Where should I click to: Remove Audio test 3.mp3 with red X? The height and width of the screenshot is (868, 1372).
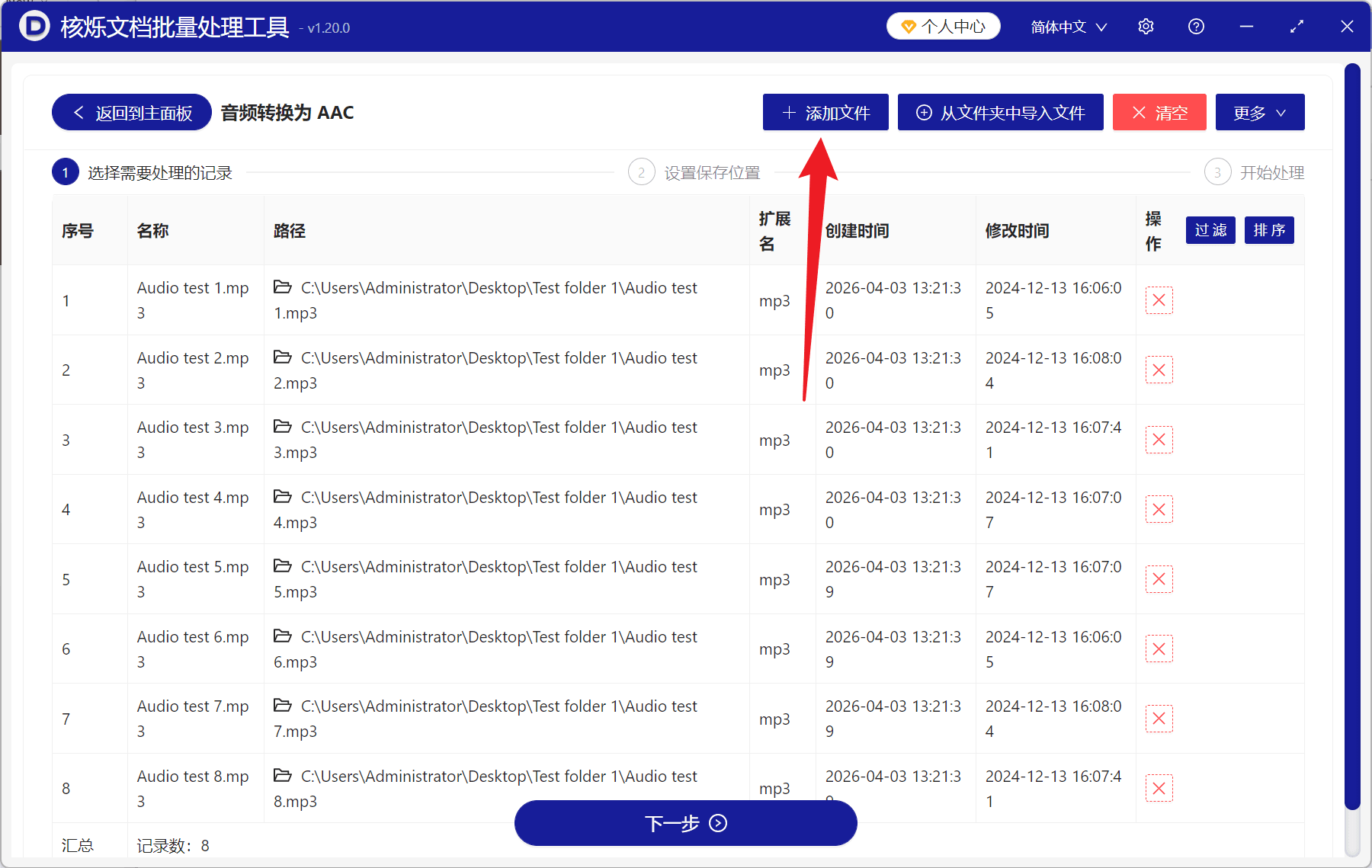1159,440
